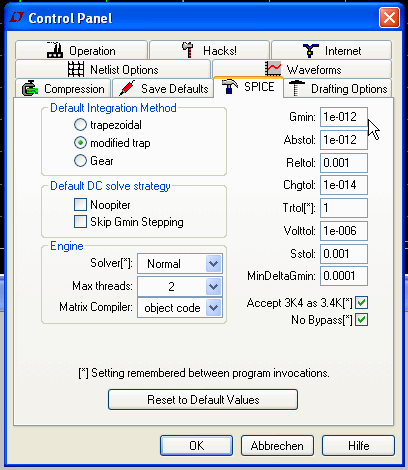Viewport: 408px width, 470px height.
Task: Uncheck the No Bypass option
Action: point(361,320)
